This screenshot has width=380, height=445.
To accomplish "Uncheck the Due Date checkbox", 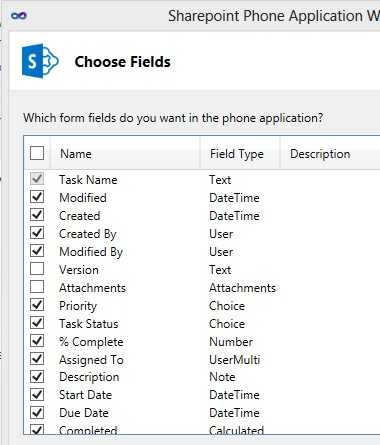I will (x=37, y=413).
